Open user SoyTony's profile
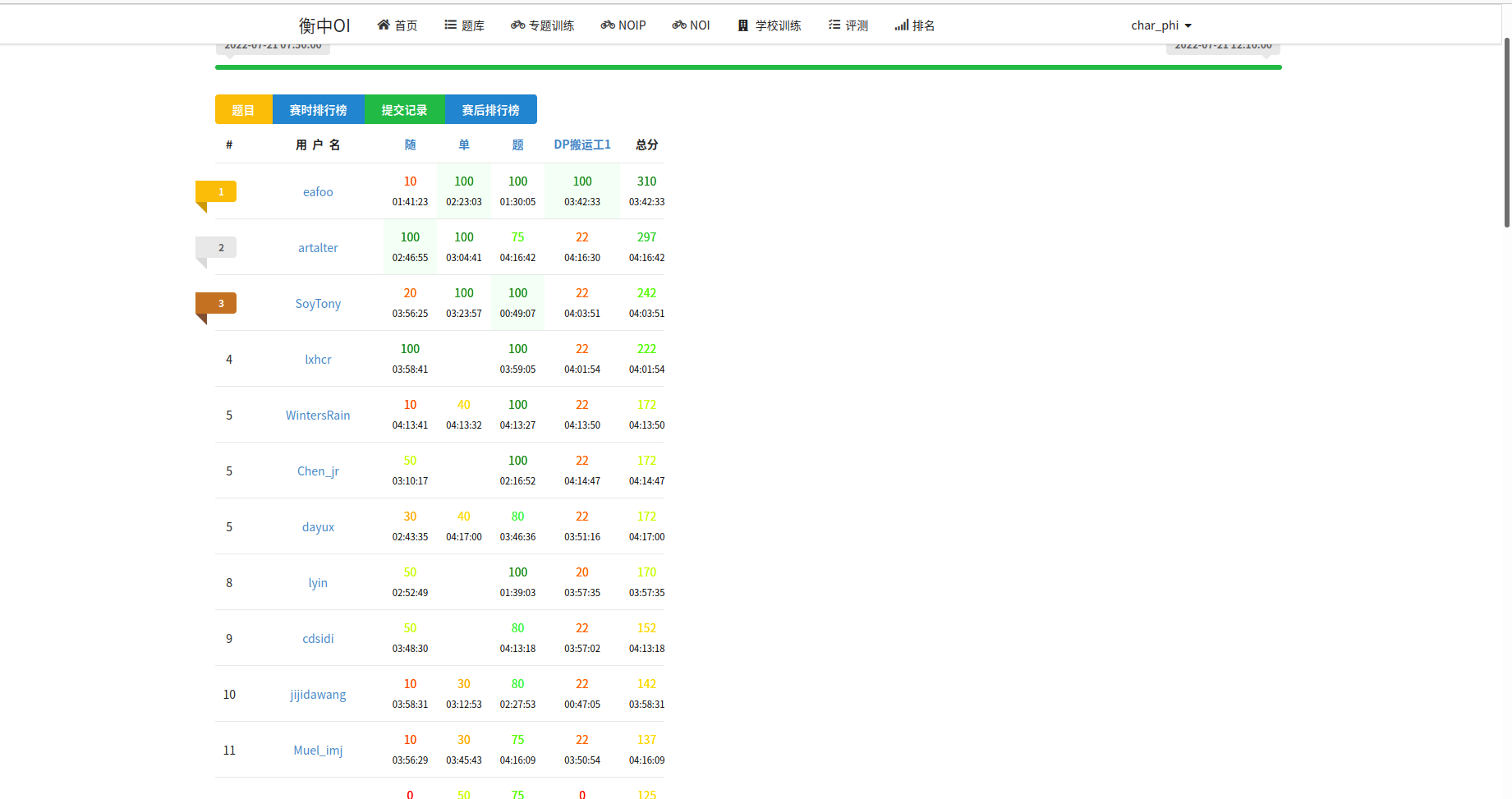 [x=318, y=303]
